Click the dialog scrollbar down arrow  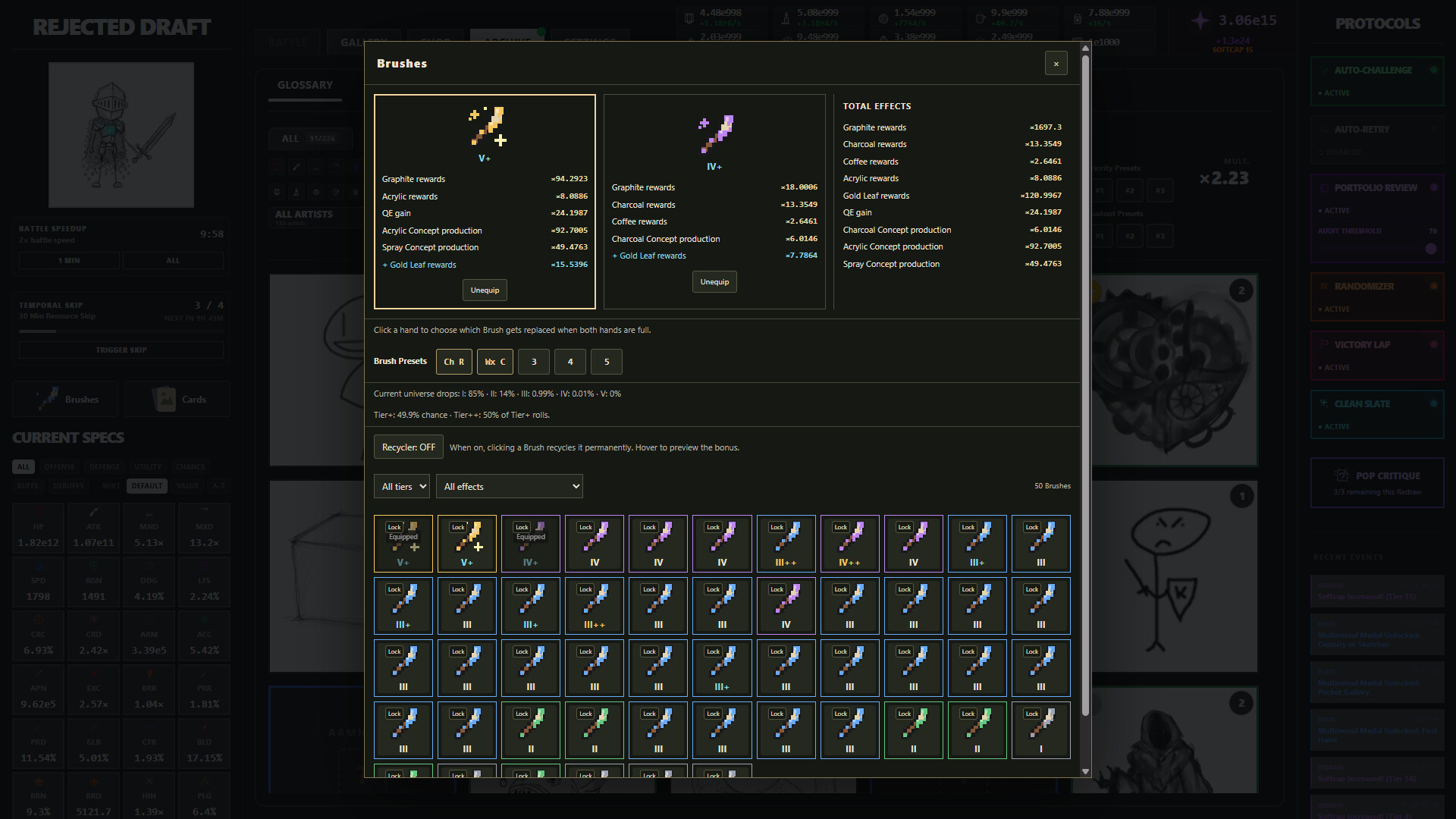(1085, 771)
